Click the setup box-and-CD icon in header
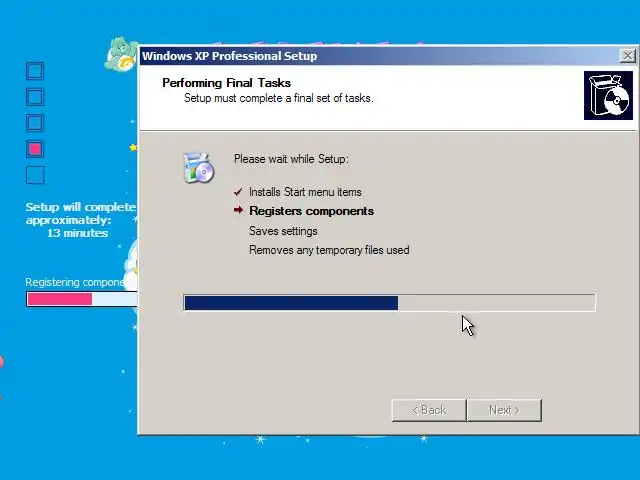This screenshot has height=480, width=640. pyautogui.click(x=608, y=96)
